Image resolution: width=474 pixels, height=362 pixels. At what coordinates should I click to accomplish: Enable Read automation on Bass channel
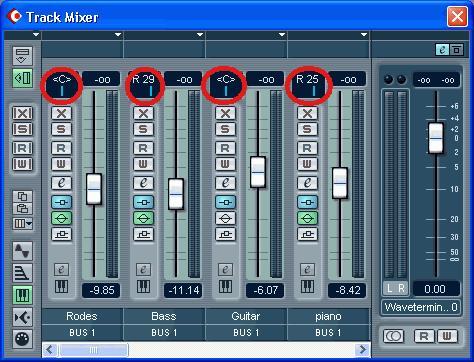[143, 148]
